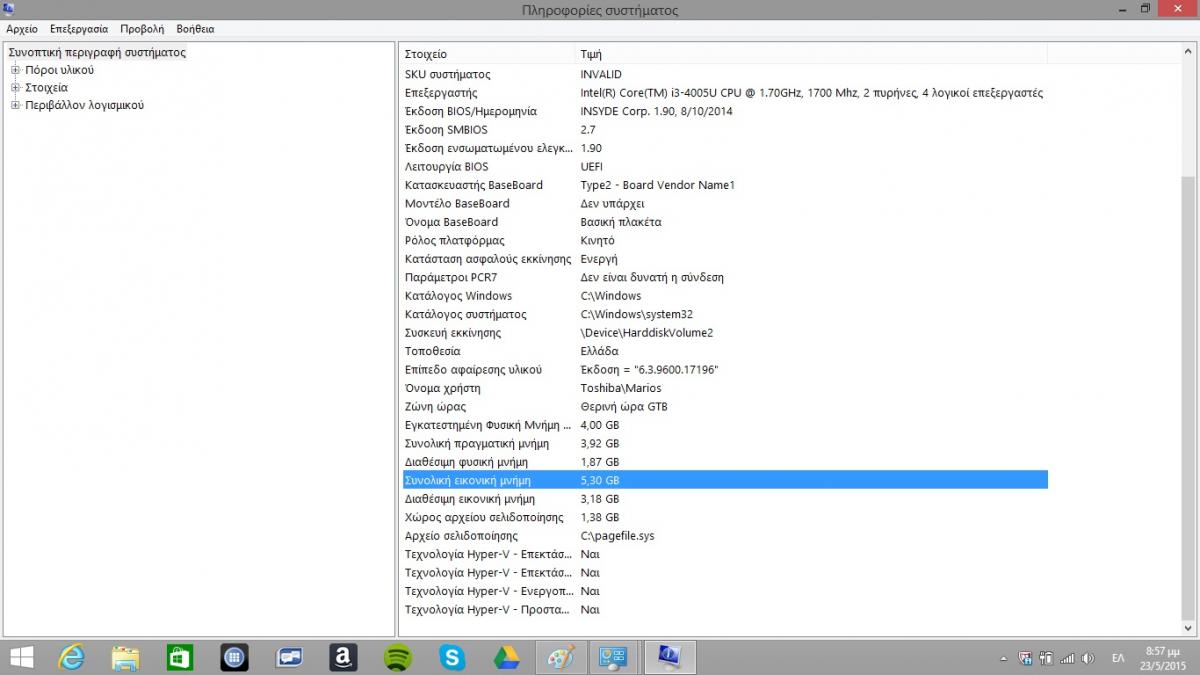Select the Ρόλος πλατφόρμας row
Image resolution: width=1200 pixels, height=675 pixels.
(724, 241)
